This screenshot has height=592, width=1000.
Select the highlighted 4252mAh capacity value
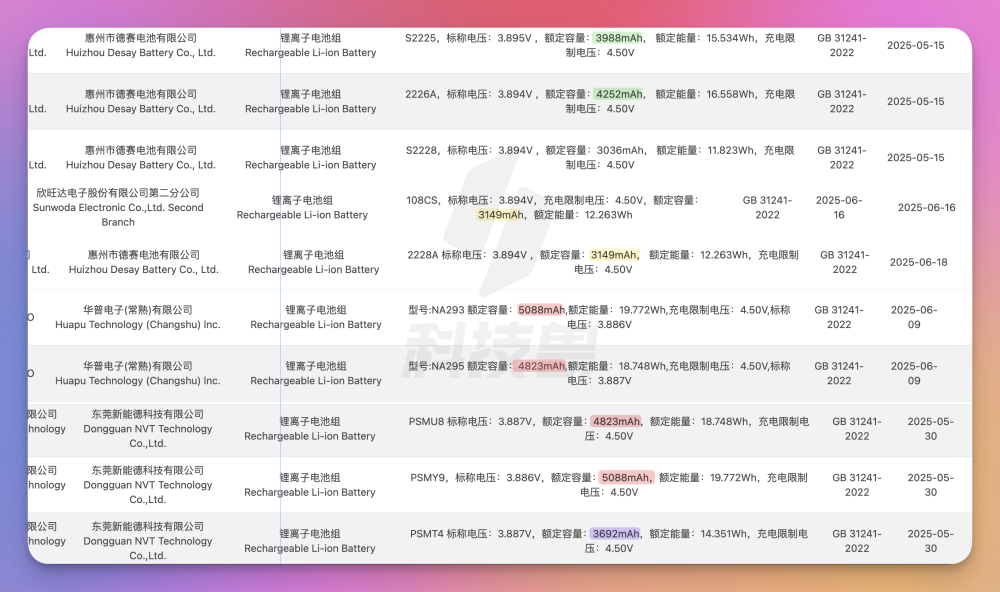(x=619, y=94)
